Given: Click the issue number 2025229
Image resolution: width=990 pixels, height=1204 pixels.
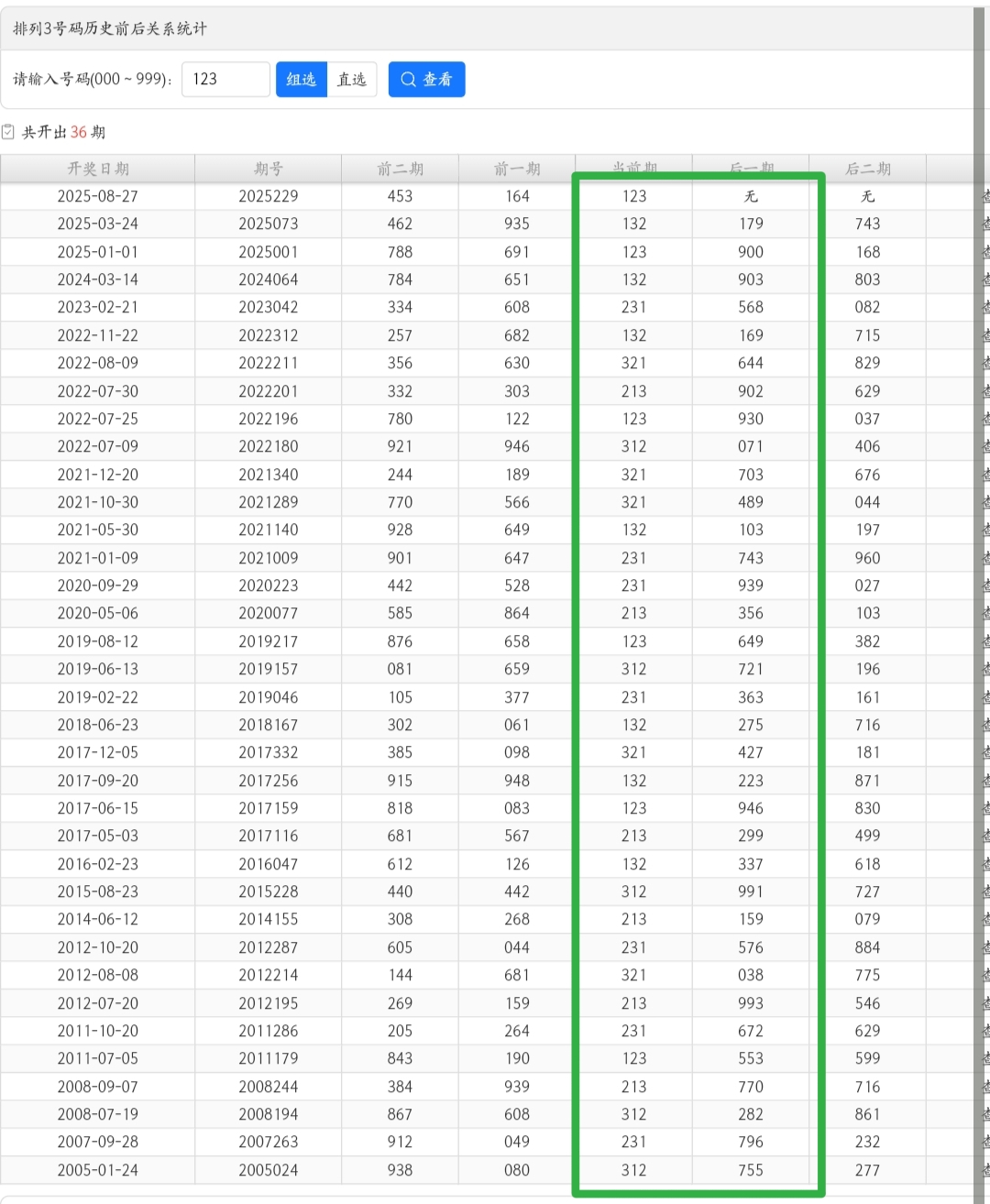Looking at the screenshot, I should point(269,196).
